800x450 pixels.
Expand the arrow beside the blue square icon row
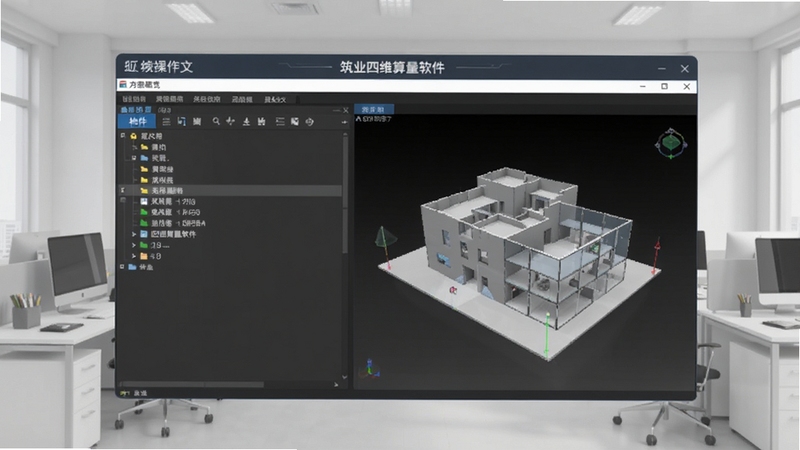[x=134, y=234]
